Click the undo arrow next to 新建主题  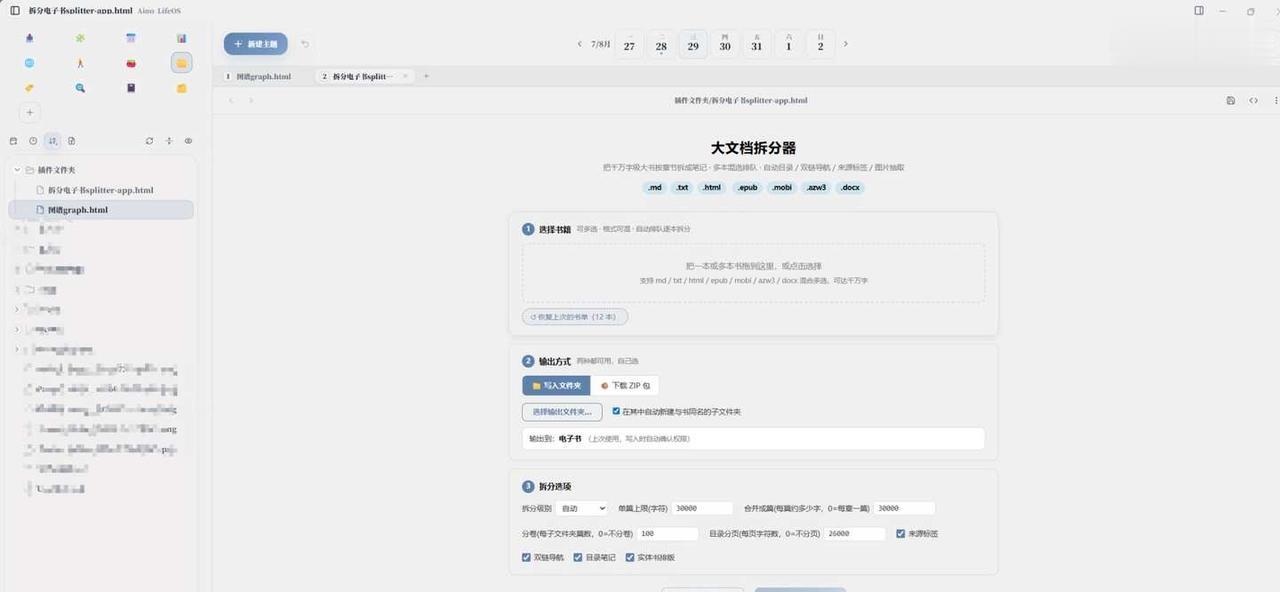point(305,44)
